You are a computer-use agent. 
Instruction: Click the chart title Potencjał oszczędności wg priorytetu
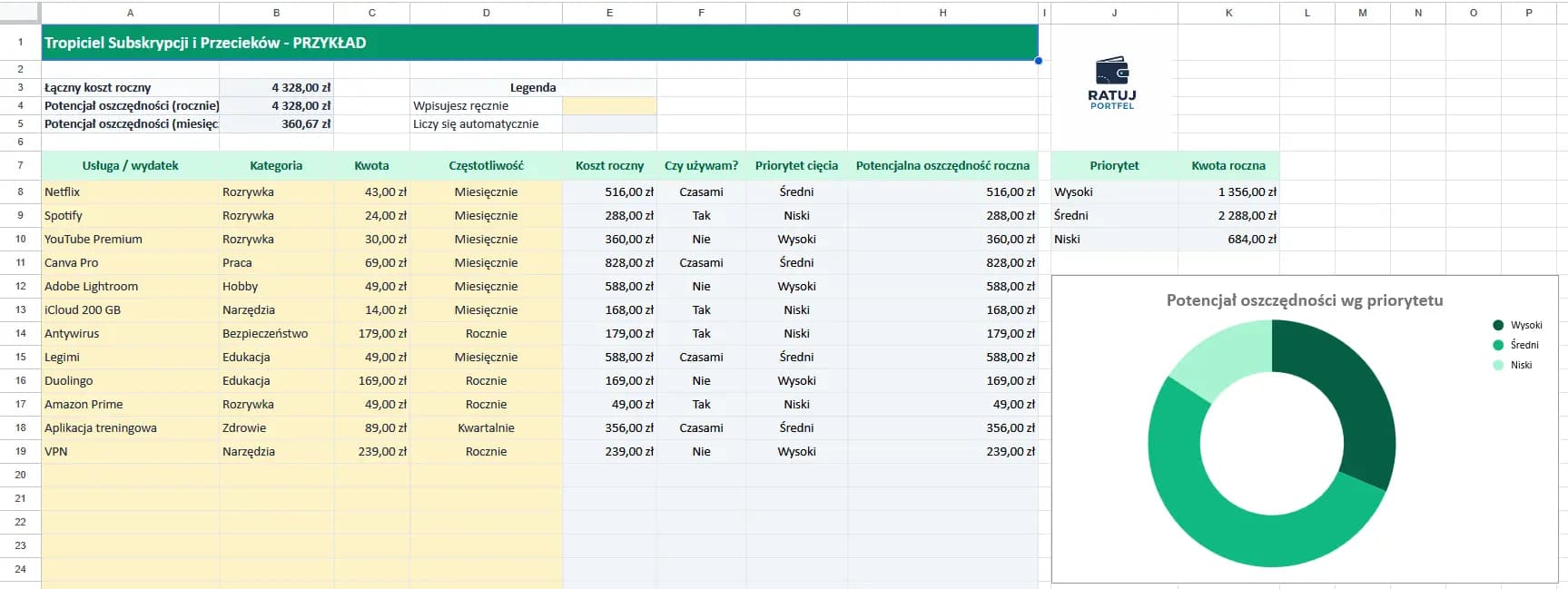1304,300
